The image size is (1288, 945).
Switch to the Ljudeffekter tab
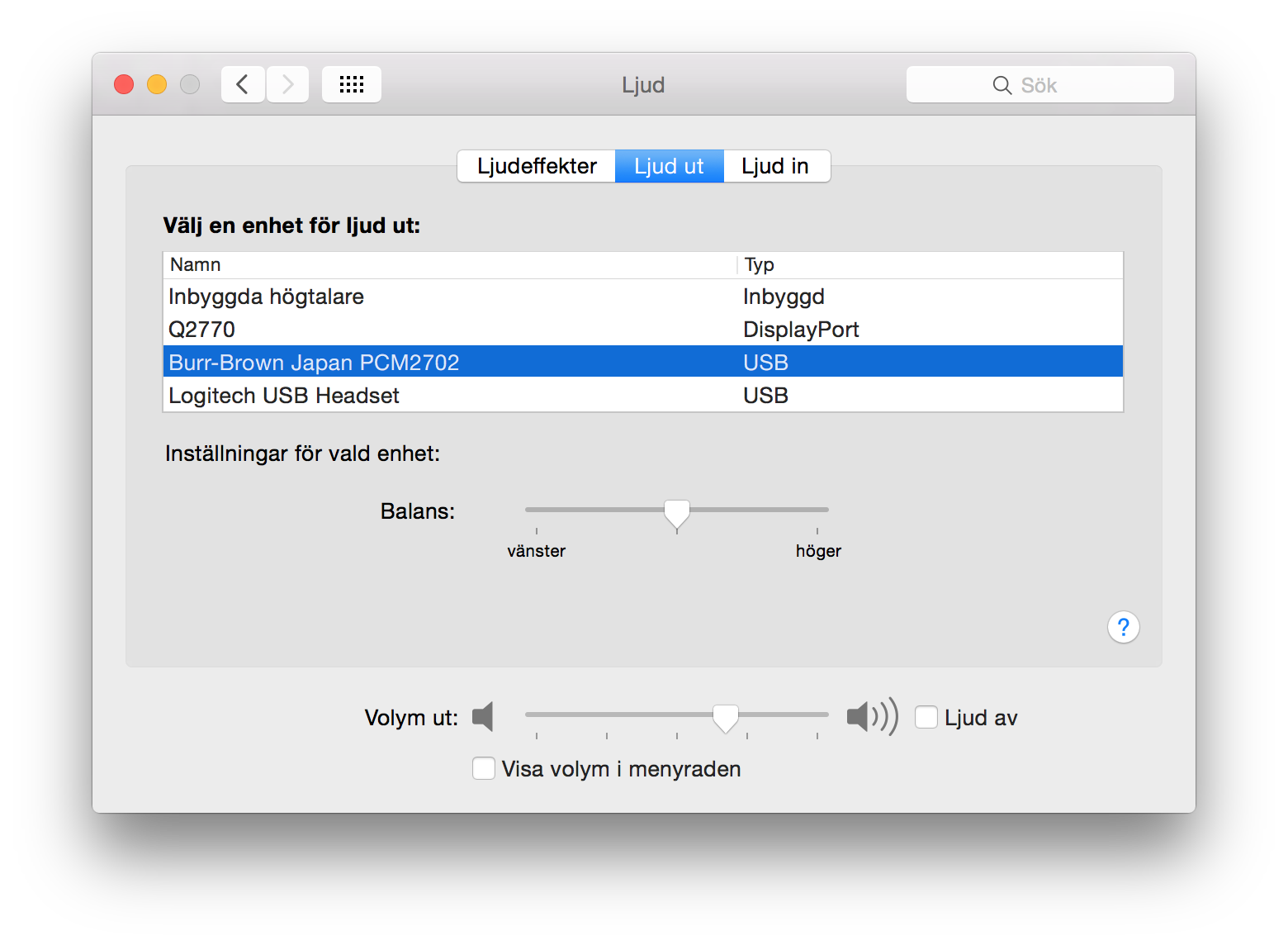tap(537, 166)
